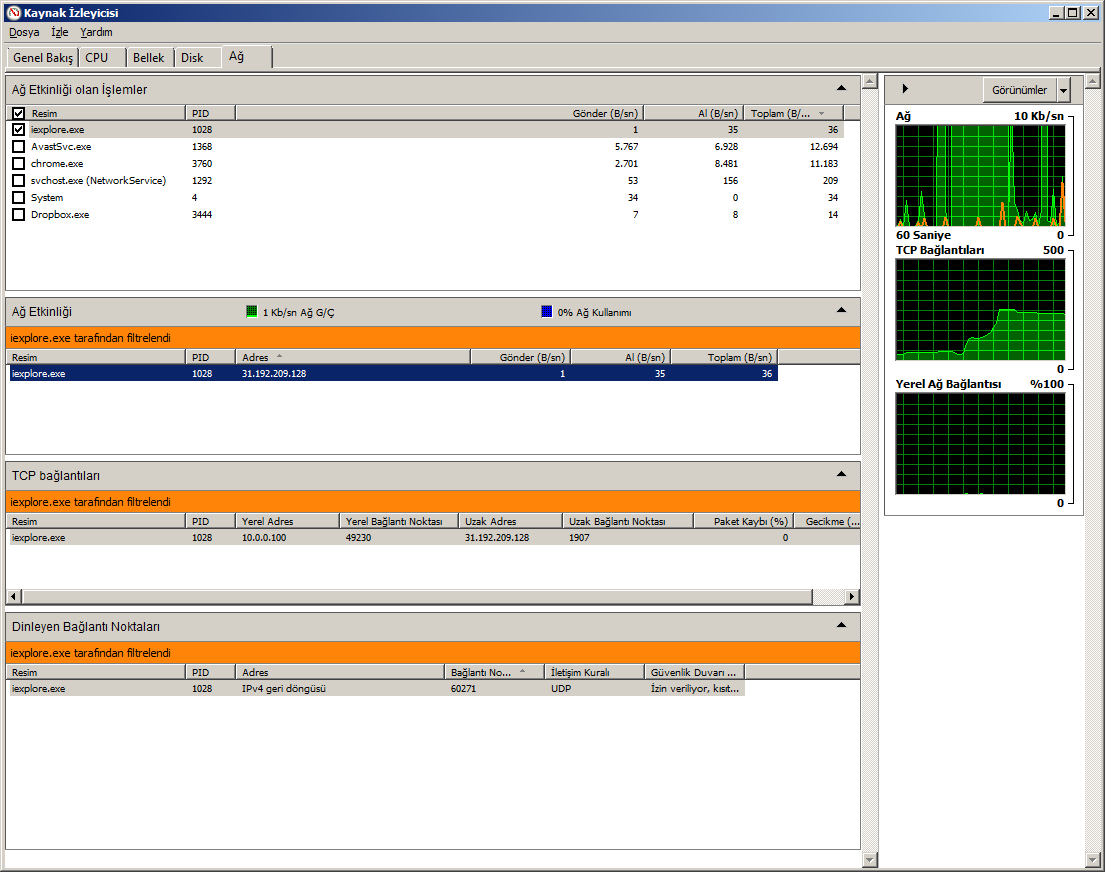Sort Ağ Etkinliği by Adres column

click(x=353, y=357)
